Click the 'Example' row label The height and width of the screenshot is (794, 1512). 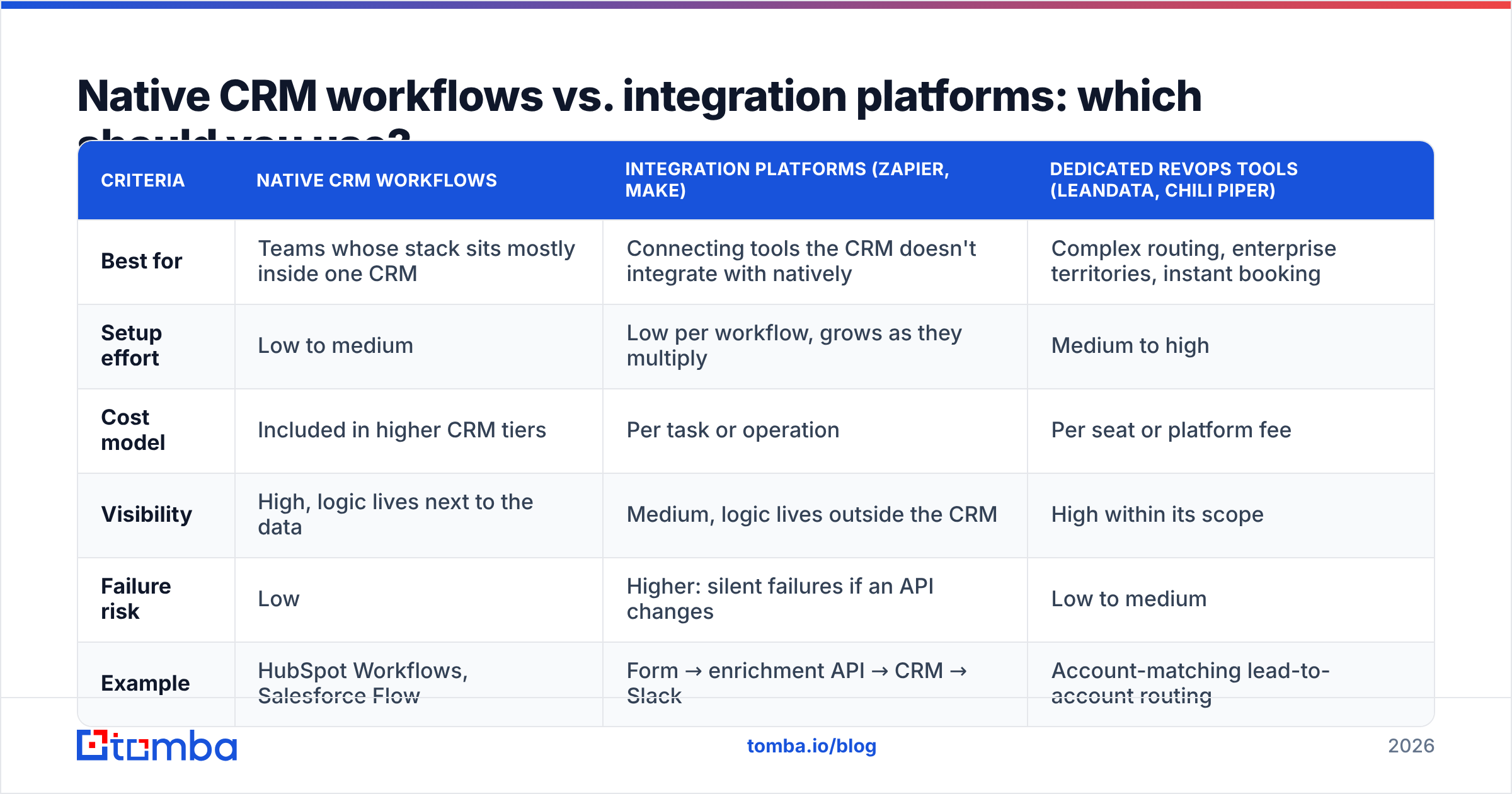click(146, 683)
